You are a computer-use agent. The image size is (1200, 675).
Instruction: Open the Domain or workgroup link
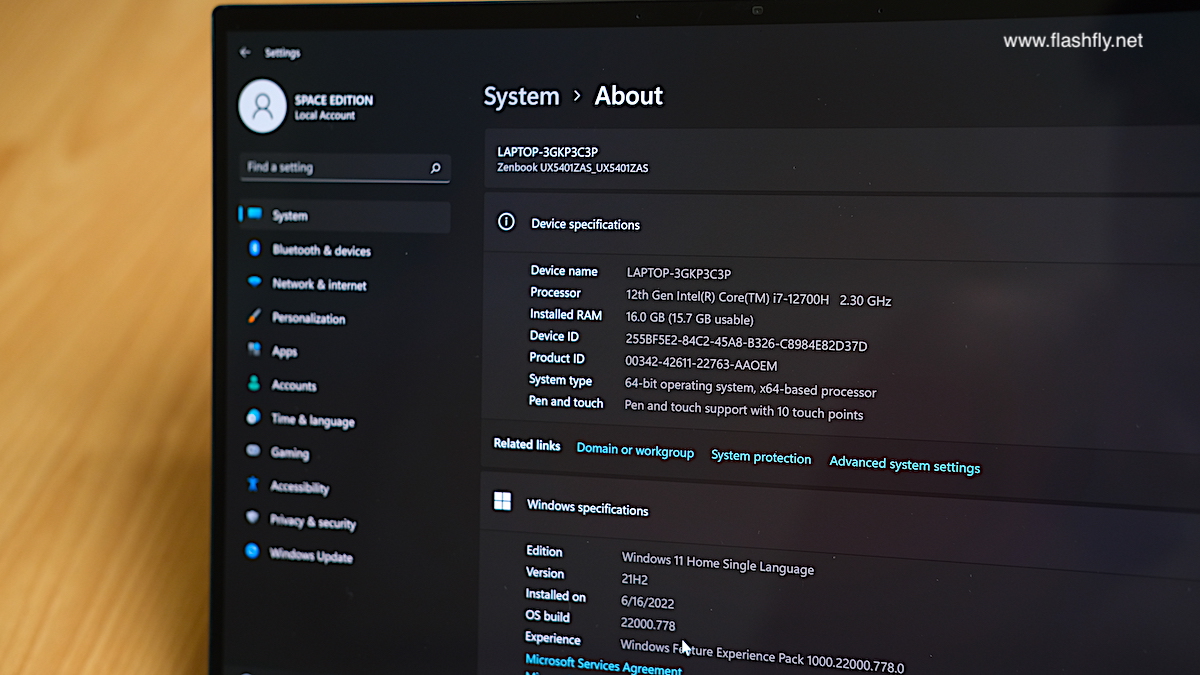(x=635, y=451)
